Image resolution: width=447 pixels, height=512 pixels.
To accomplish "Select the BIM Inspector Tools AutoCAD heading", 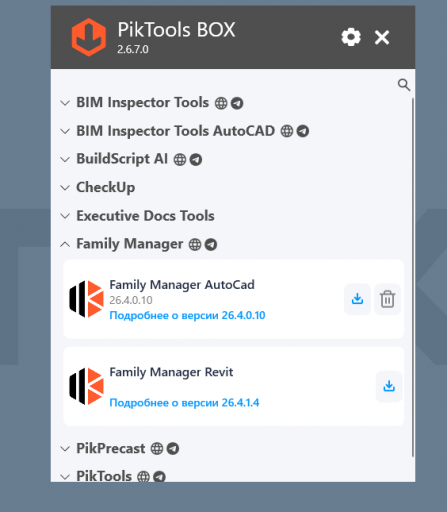I will coord(176,131).
